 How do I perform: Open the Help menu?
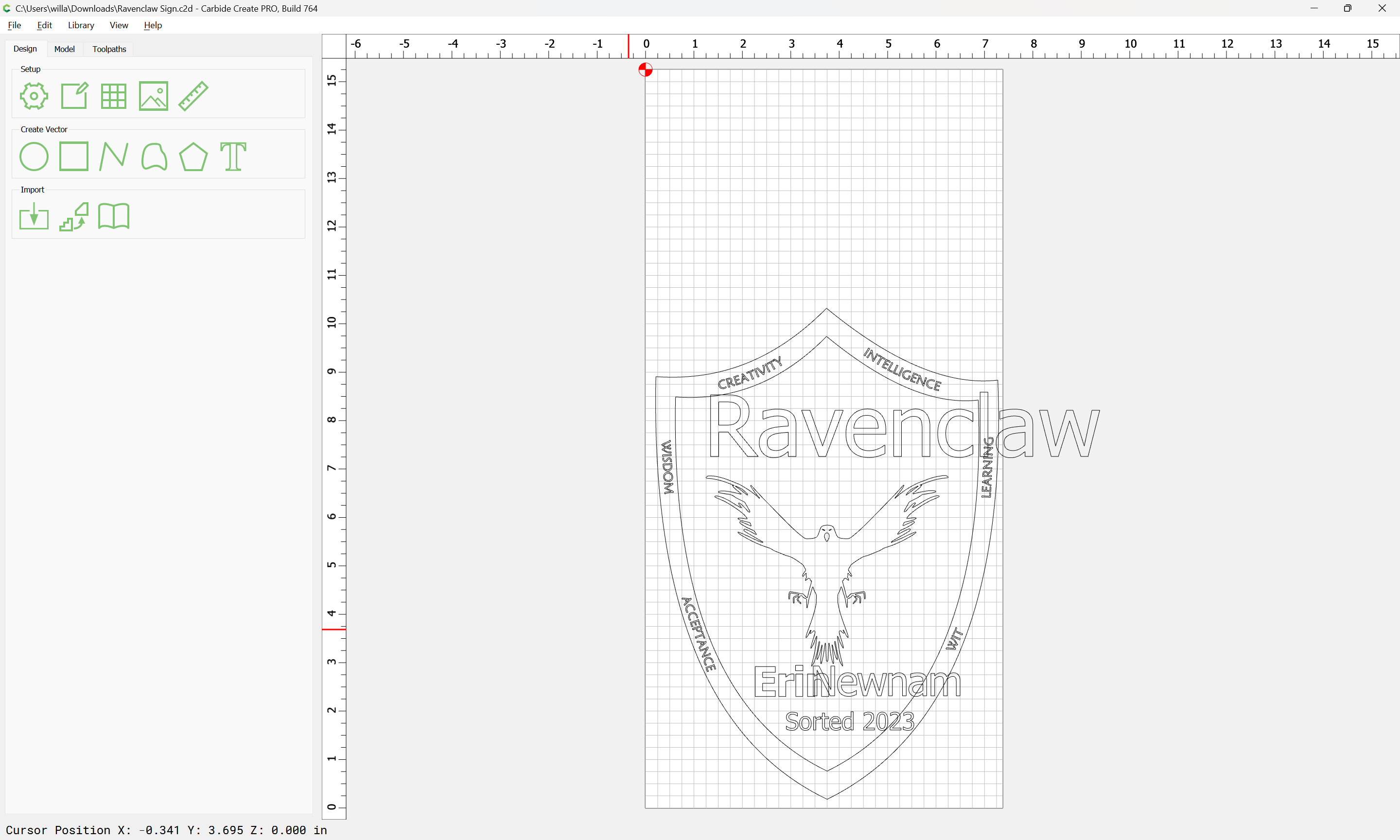(x=153, y=25)
